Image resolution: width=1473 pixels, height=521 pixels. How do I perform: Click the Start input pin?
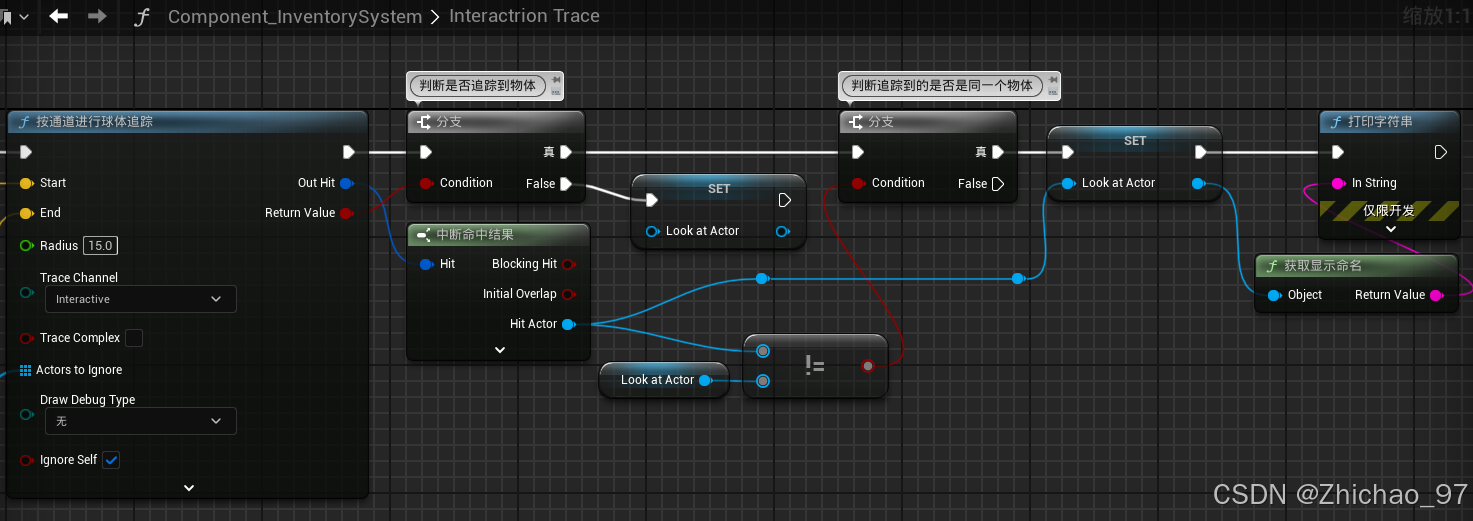click(x=27, y=183)
